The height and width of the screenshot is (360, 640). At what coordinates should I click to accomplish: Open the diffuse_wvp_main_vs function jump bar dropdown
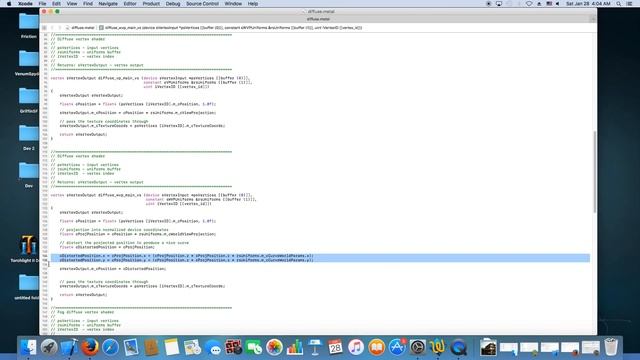click(x=230, y=28)
